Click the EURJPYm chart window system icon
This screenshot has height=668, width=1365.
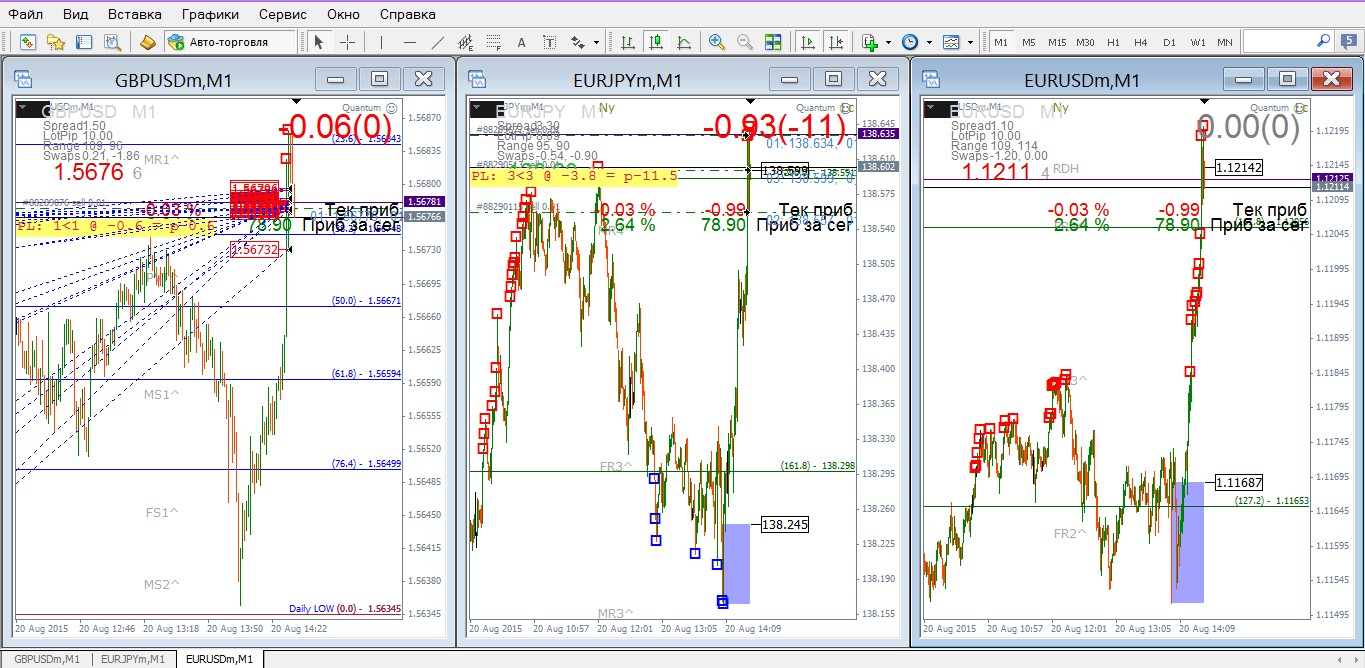[x=478, y=79]
